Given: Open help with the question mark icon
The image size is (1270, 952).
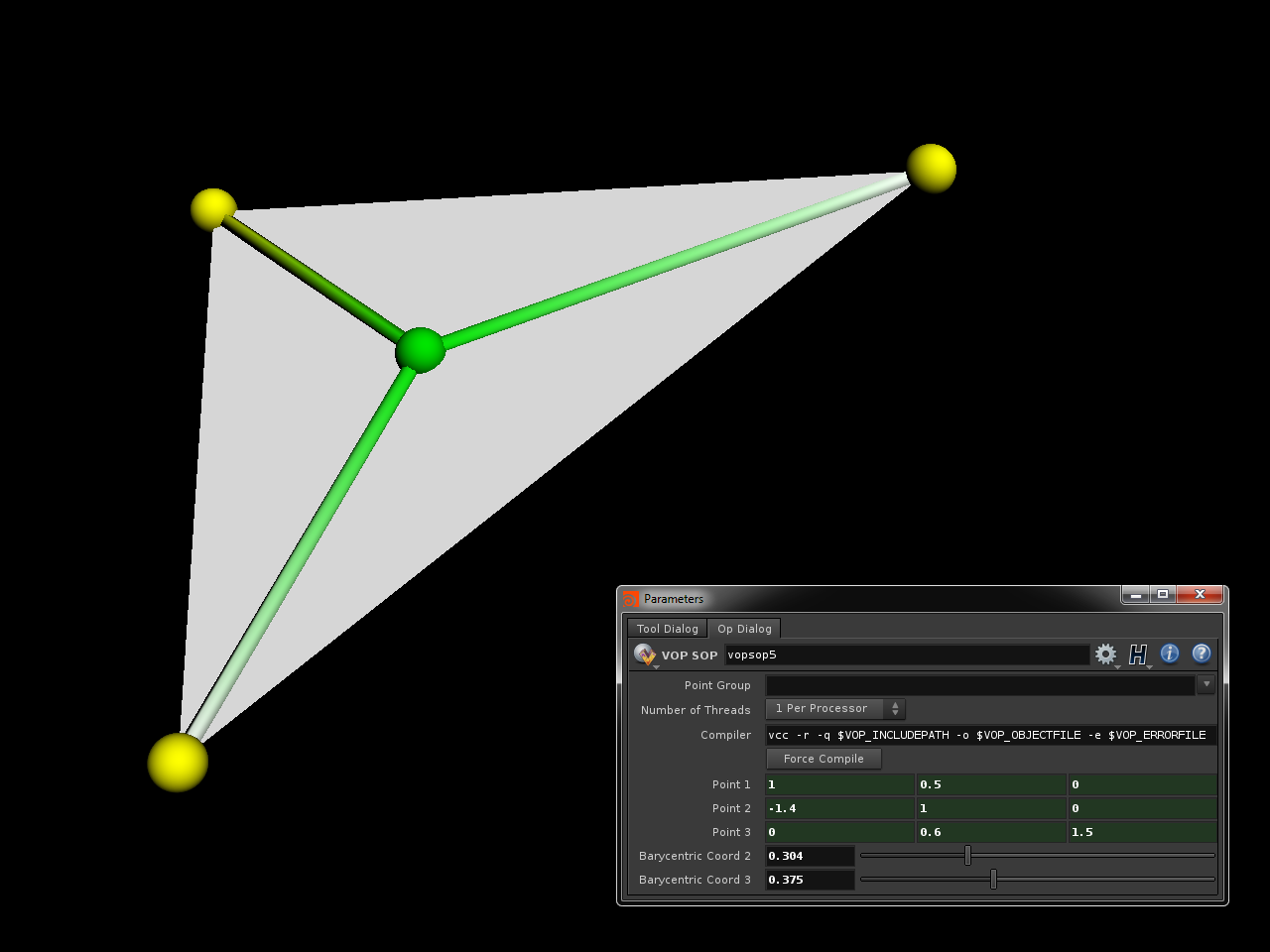Looking at the screenshot, I should pos(1202,654).
